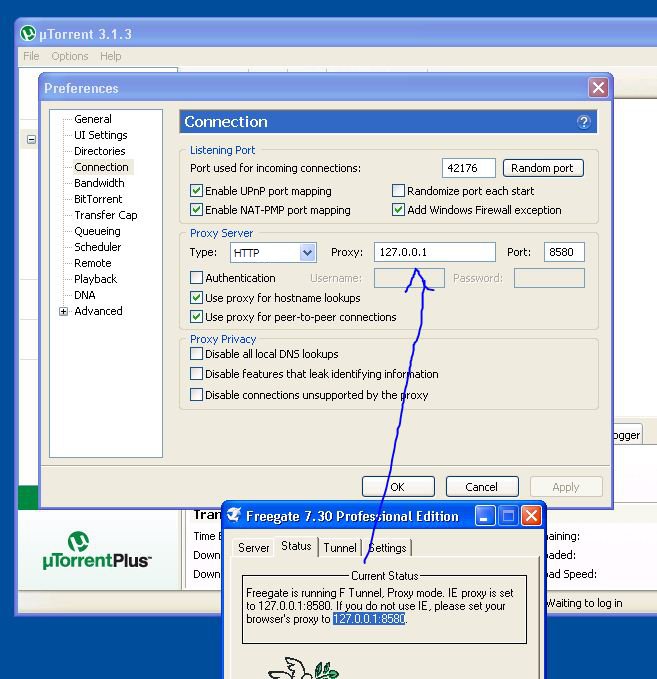Screen dimensions: 657x679
Task: Enable Randomize port each start
Action: pos(398,191)
